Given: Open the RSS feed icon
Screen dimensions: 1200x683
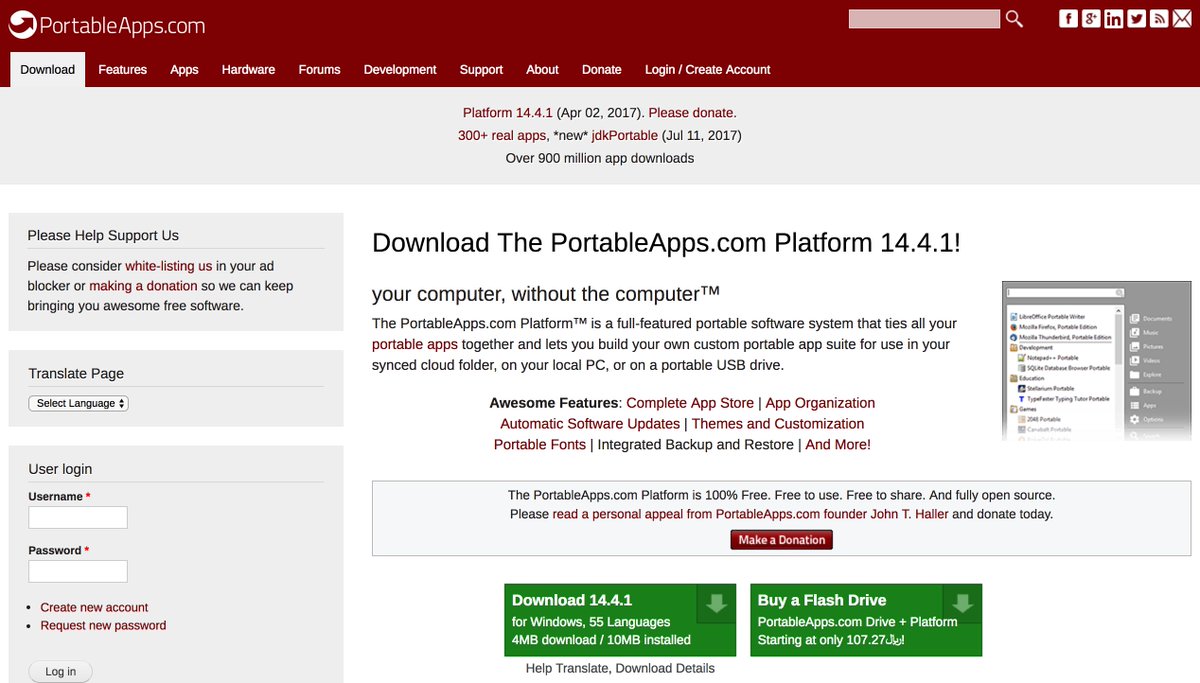Looking at the screenshot, I should point(1159,19).
